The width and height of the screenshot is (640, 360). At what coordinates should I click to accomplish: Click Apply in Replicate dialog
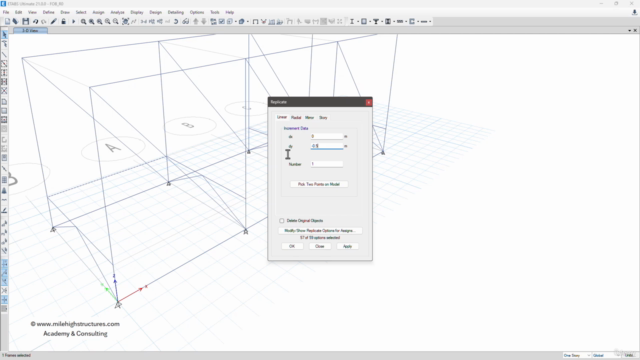click(347, 246)
